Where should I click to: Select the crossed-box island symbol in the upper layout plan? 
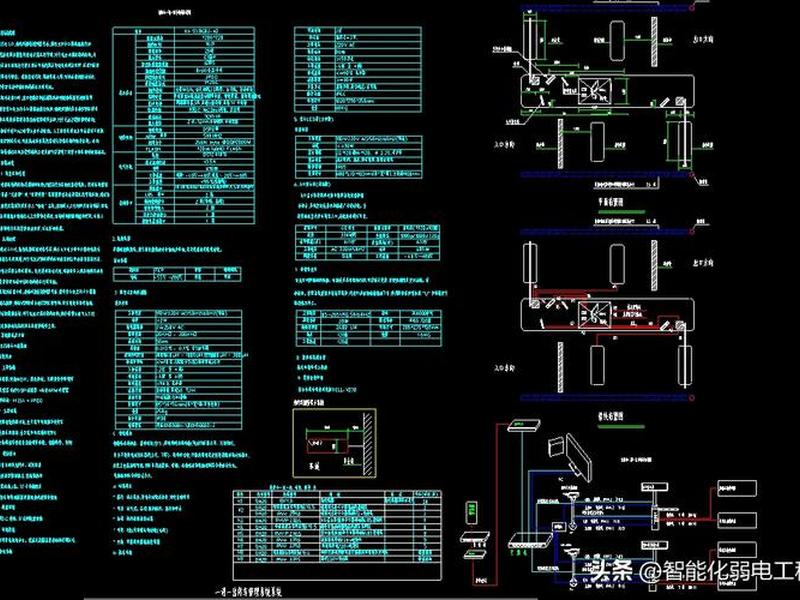[x=594, y=92]
